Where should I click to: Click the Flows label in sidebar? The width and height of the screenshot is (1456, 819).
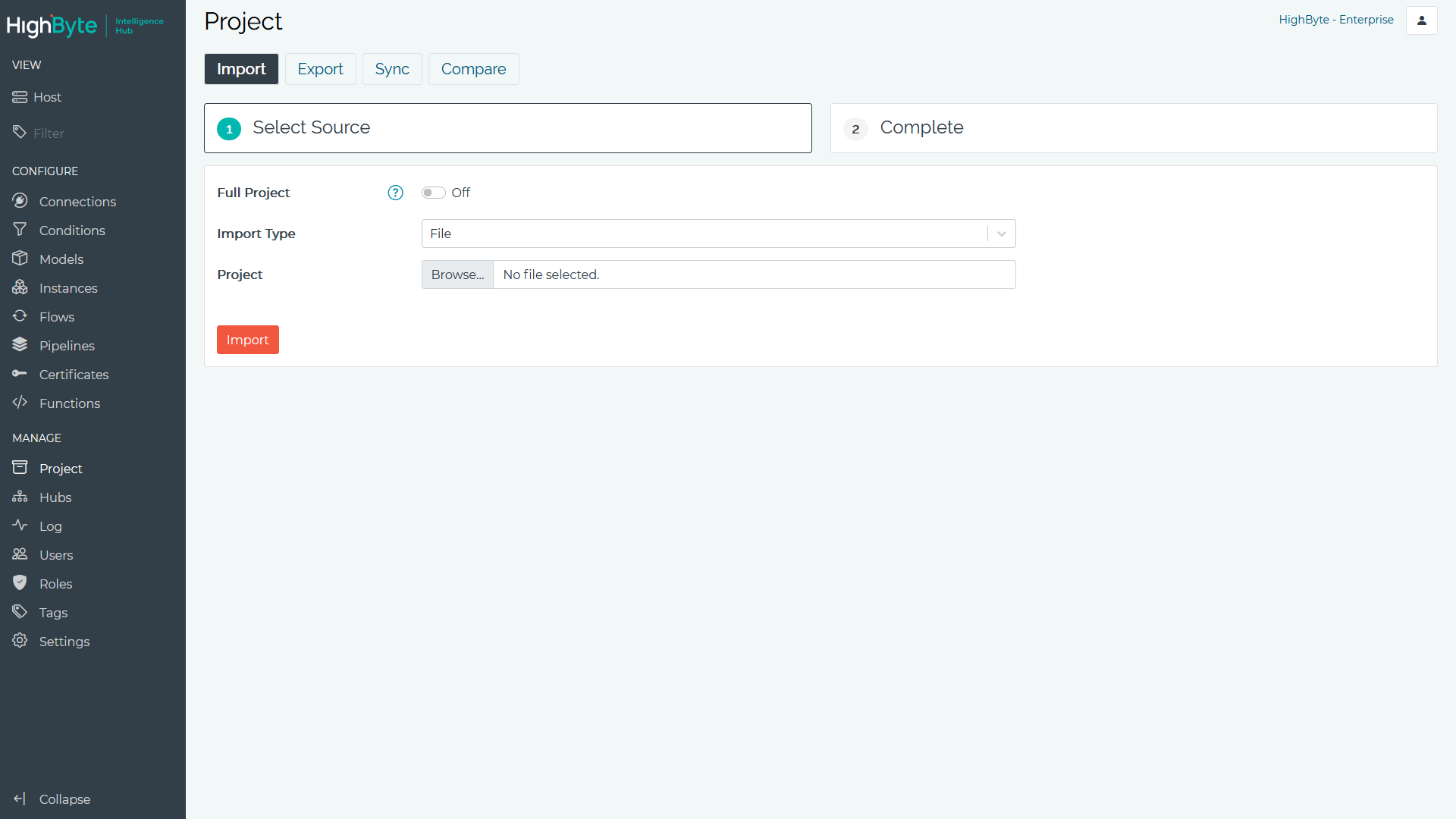coord(57,317)
